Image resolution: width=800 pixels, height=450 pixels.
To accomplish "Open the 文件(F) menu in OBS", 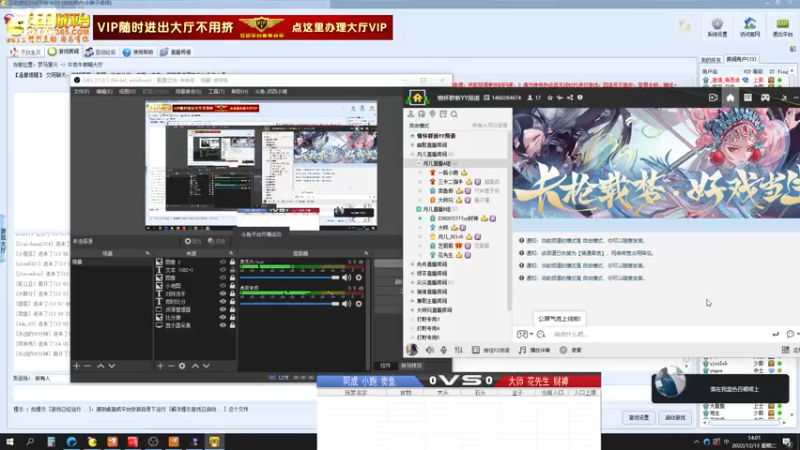I will point(81,92).
